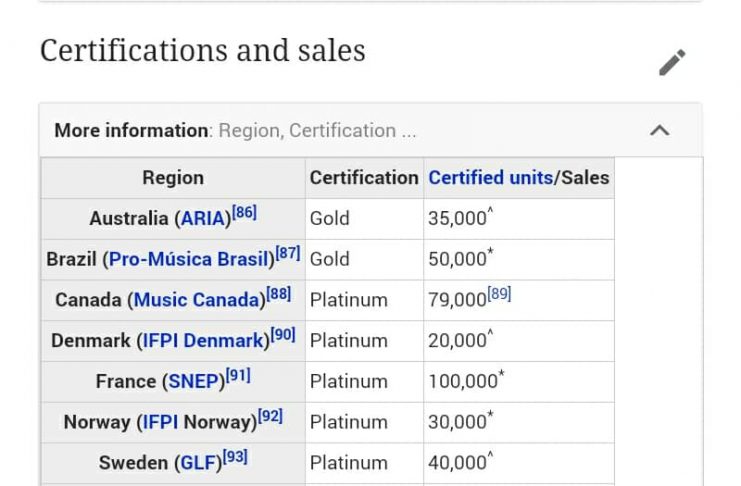Jump to footnote 89 beside 79,000
This screenshot has width=741, height=486.
coord(499,294)
